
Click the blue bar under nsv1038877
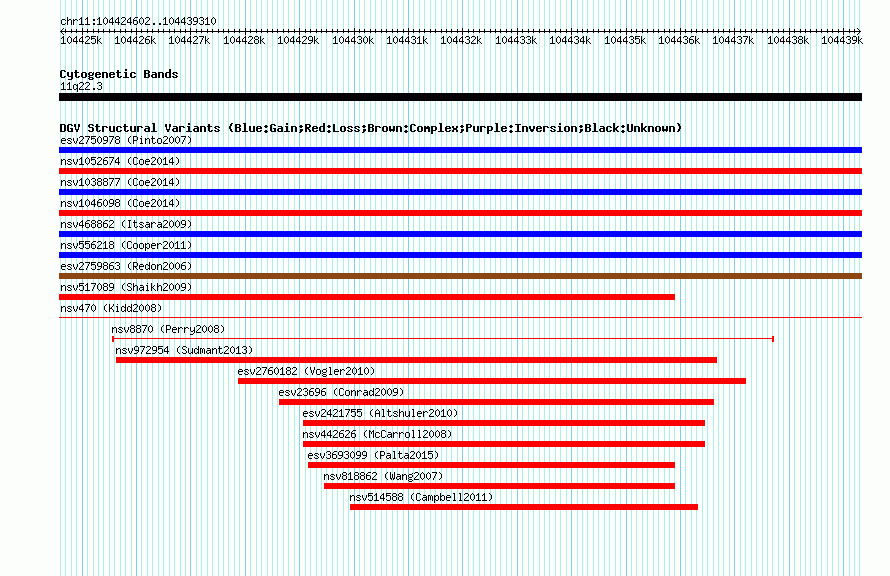coord(460,192)
